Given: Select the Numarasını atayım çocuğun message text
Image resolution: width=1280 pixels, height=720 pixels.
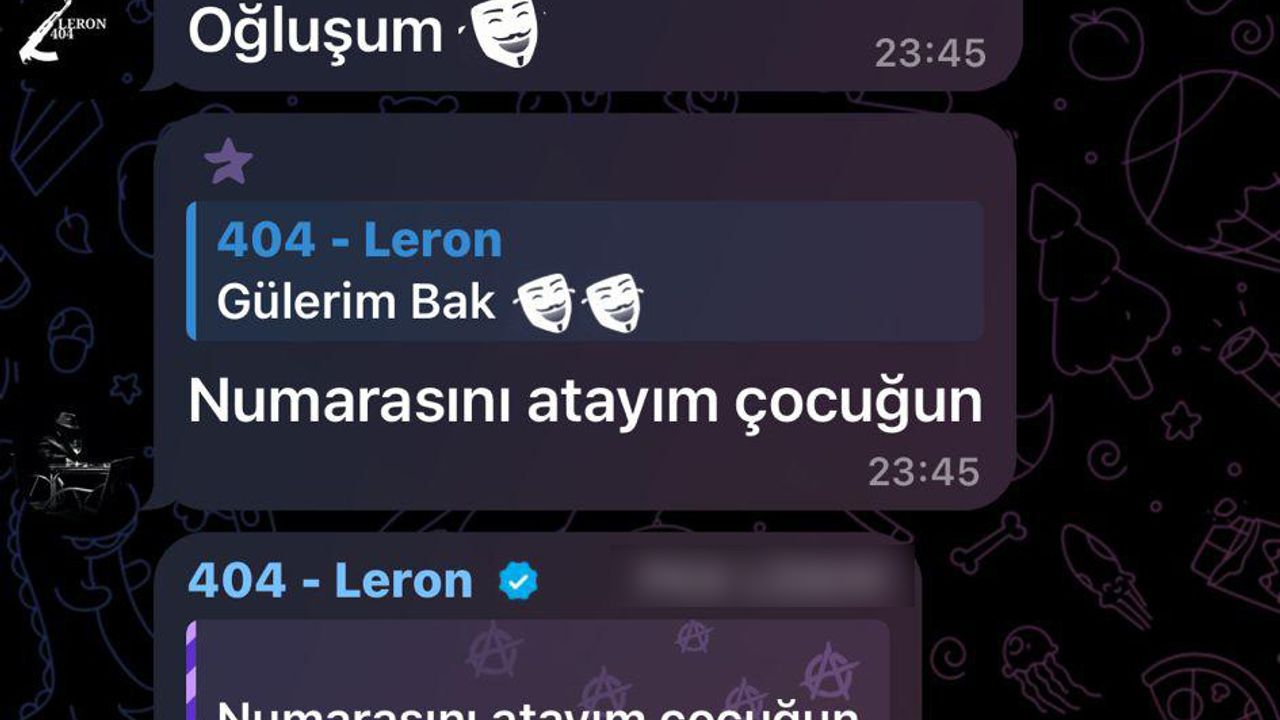Looking at the screenshot, I should tap(585, 402).
